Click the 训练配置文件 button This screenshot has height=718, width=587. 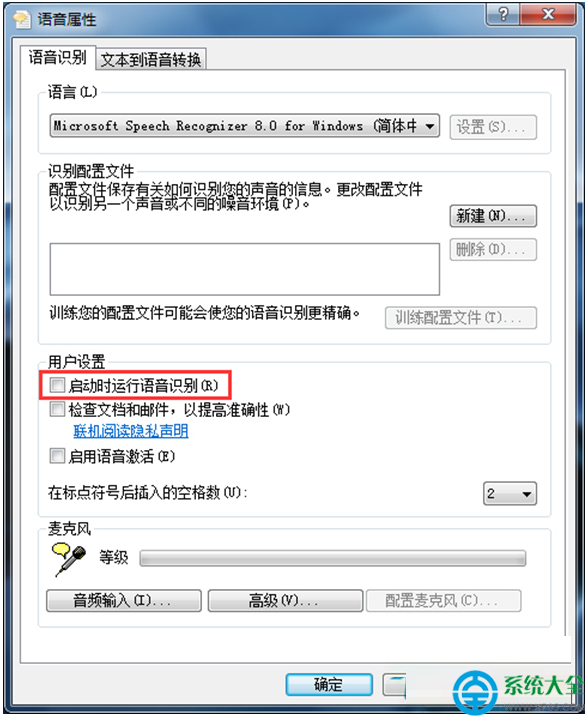pos(461,317)
